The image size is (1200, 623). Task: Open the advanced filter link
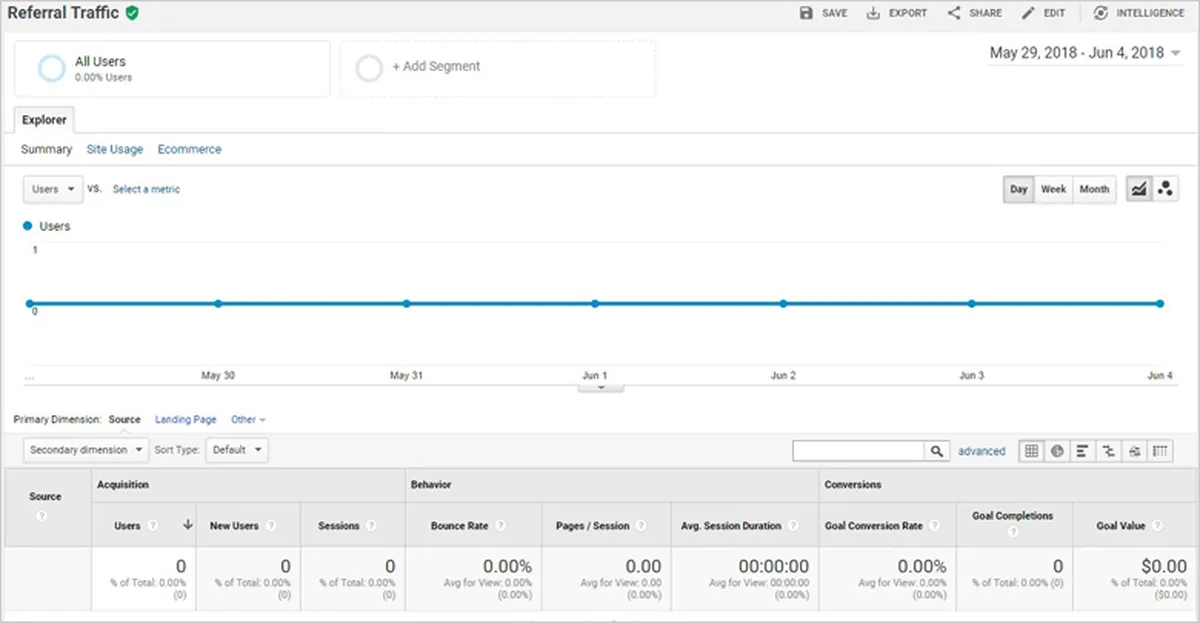point(981,451)
